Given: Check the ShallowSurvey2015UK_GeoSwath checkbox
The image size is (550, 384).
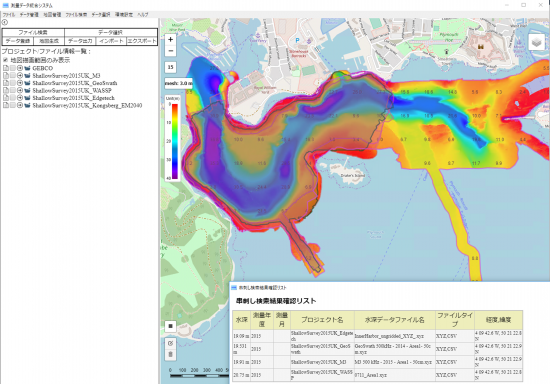Looking at the screenshot, I should pos(13,83).
